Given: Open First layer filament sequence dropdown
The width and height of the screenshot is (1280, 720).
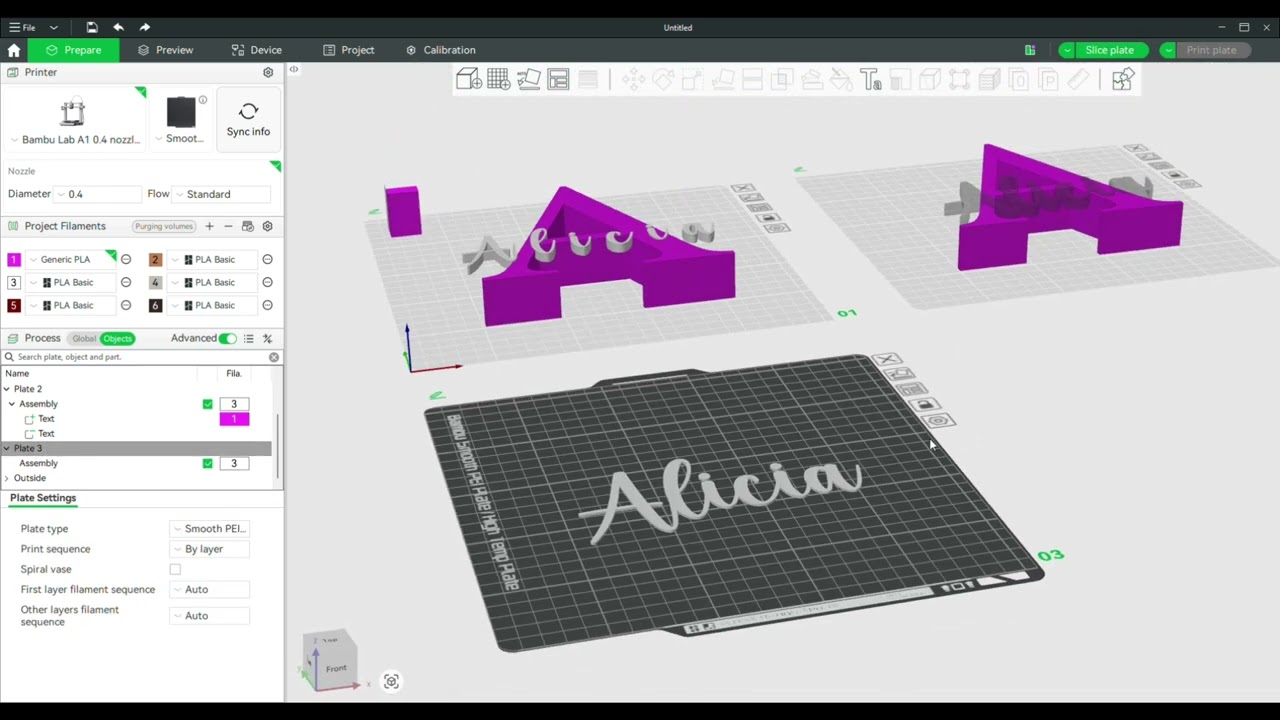Looking at the screenshot, I should [209, 589].
